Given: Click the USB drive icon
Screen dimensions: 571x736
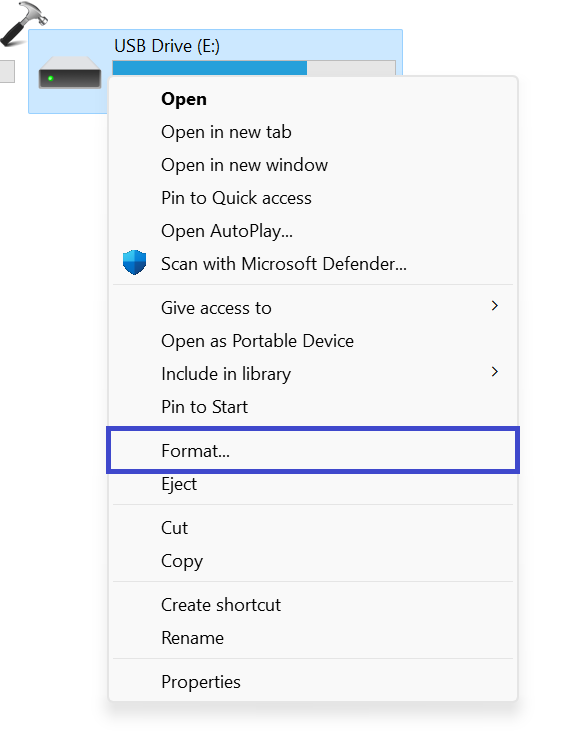Looking at the screenshot, I should pos(70,72).
